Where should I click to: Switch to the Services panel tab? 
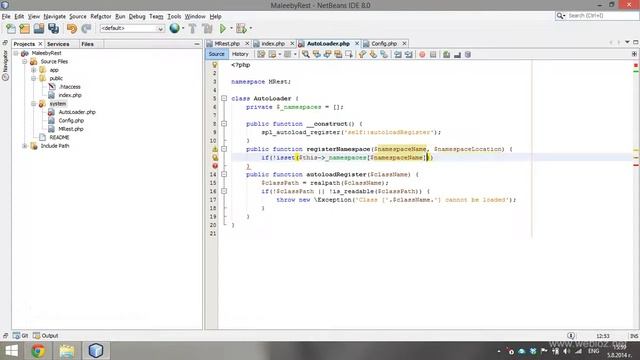point(58,44)
